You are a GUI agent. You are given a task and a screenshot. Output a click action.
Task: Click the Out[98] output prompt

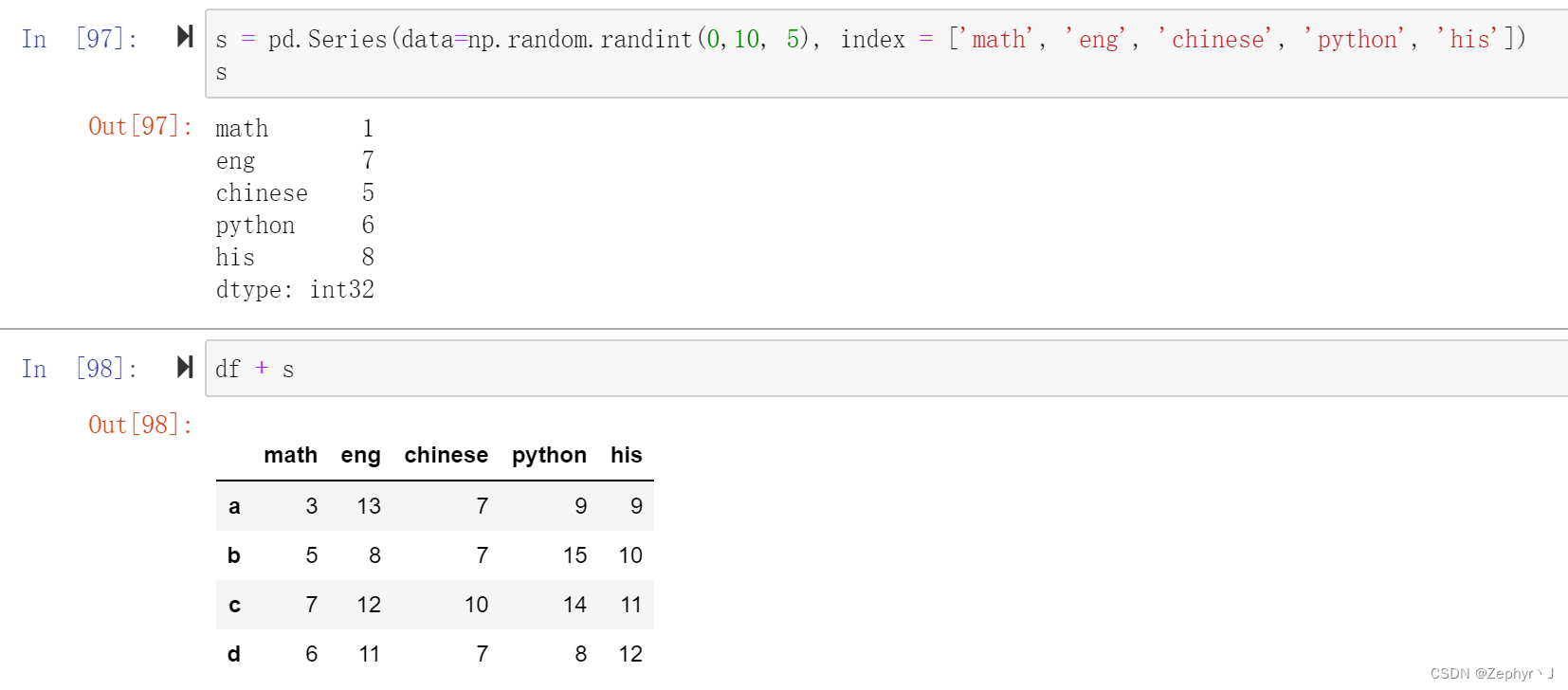(x=140, y=425)
